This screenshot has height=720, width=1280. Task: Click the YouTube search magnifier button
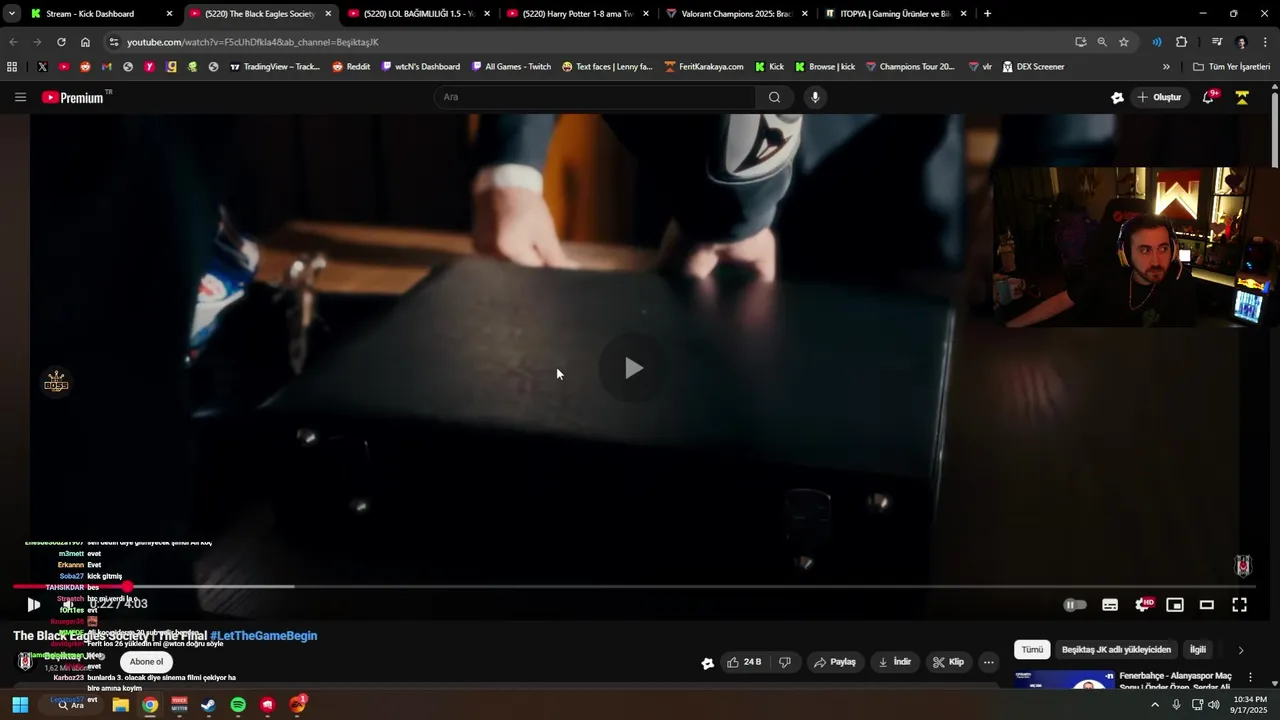[x=774, y=97]
